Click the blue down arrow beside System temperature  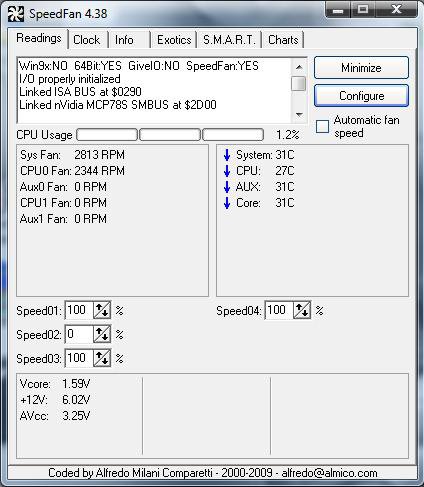click(227, 155)
